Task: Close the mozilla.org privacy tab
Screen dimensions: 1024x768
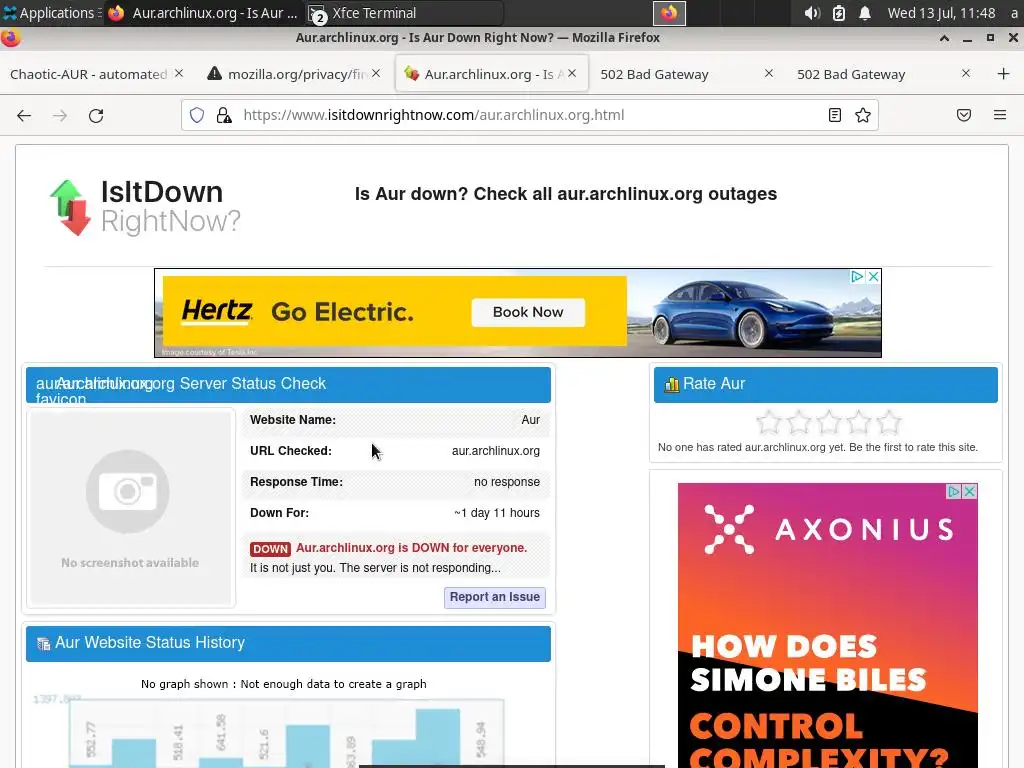Action: [x=376, y=74]
